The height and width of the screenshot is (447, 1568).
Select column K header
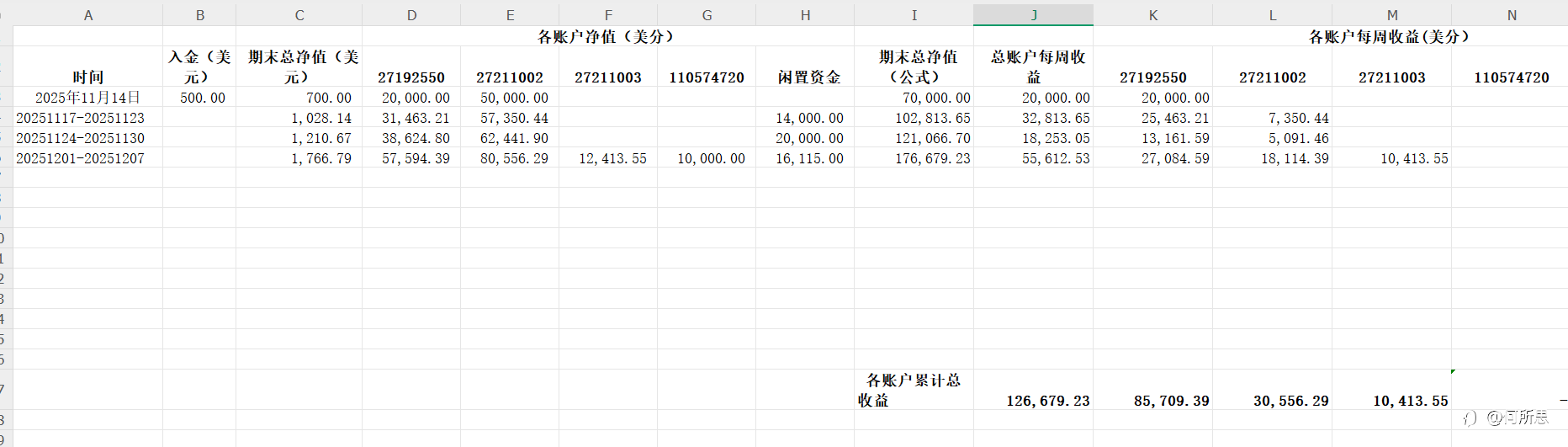coord(1153,15)
